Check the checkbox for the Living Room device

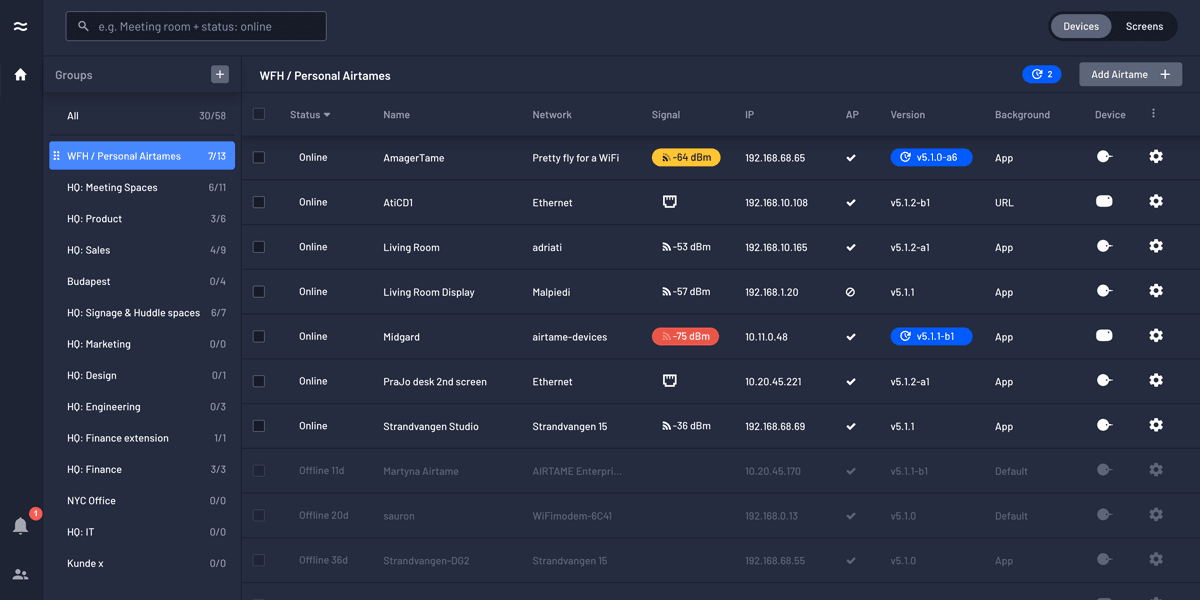click(x=259, y=246)
